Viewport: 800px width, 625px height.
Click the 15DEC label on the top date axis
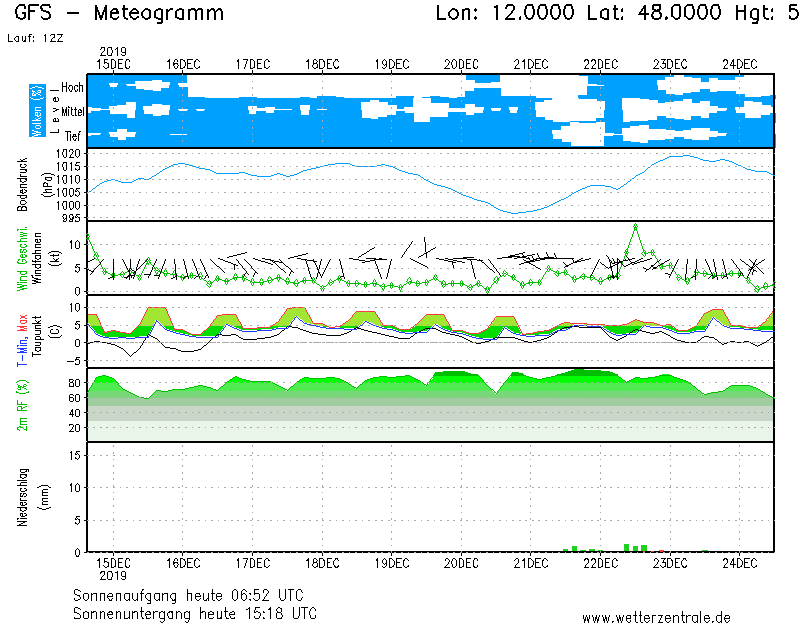pyautogui.click(x=113, y=65)
